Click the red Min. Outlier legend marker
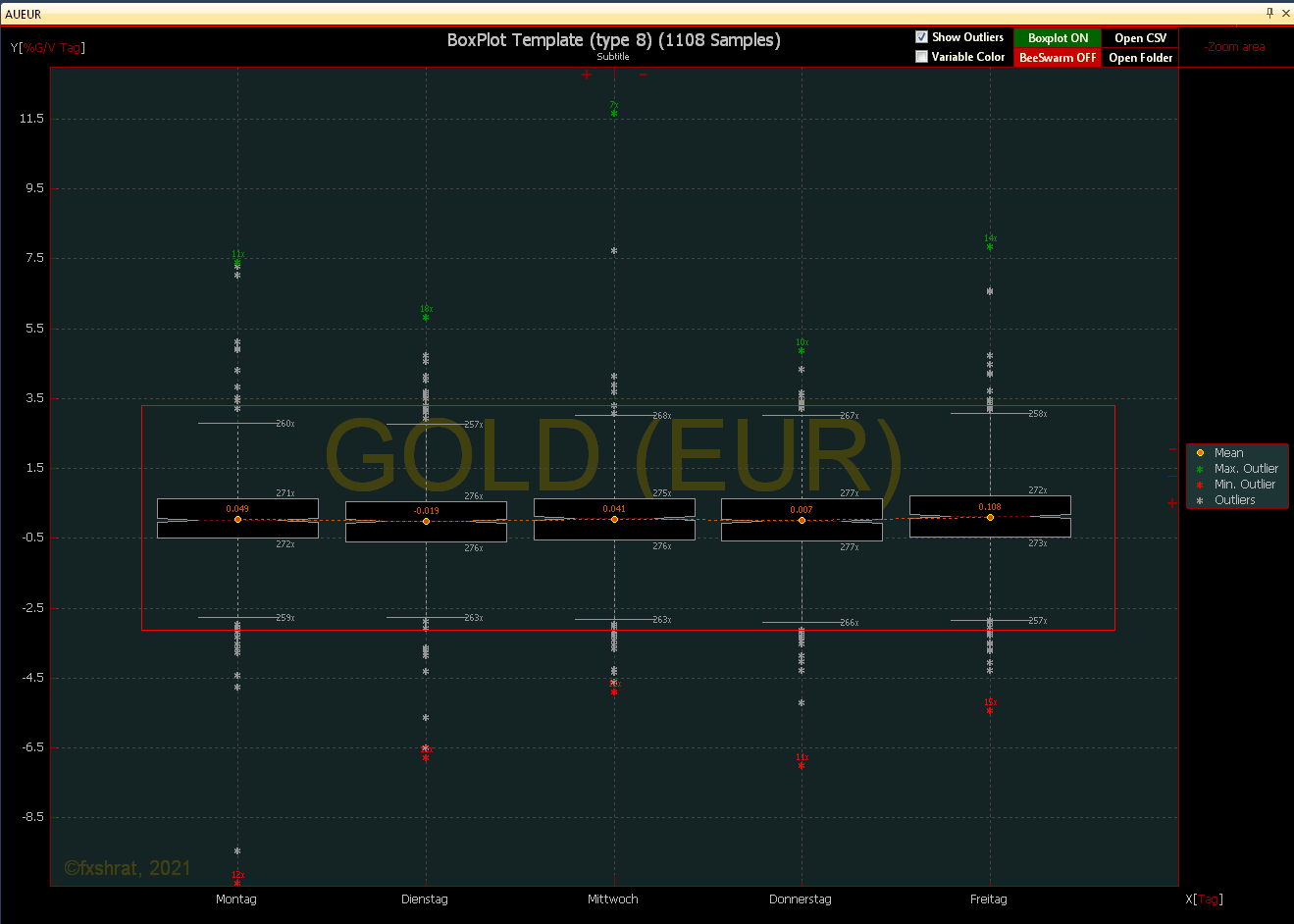This screenshot has width=1294, height=924. pos(1200,485)
